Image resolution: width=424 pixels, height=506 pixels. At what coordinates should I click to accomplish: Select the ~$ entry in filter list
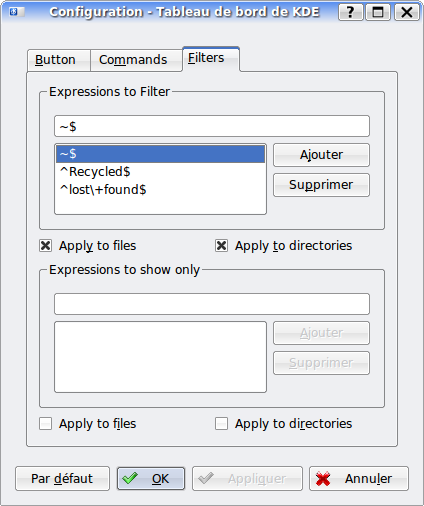pos(160,154)
